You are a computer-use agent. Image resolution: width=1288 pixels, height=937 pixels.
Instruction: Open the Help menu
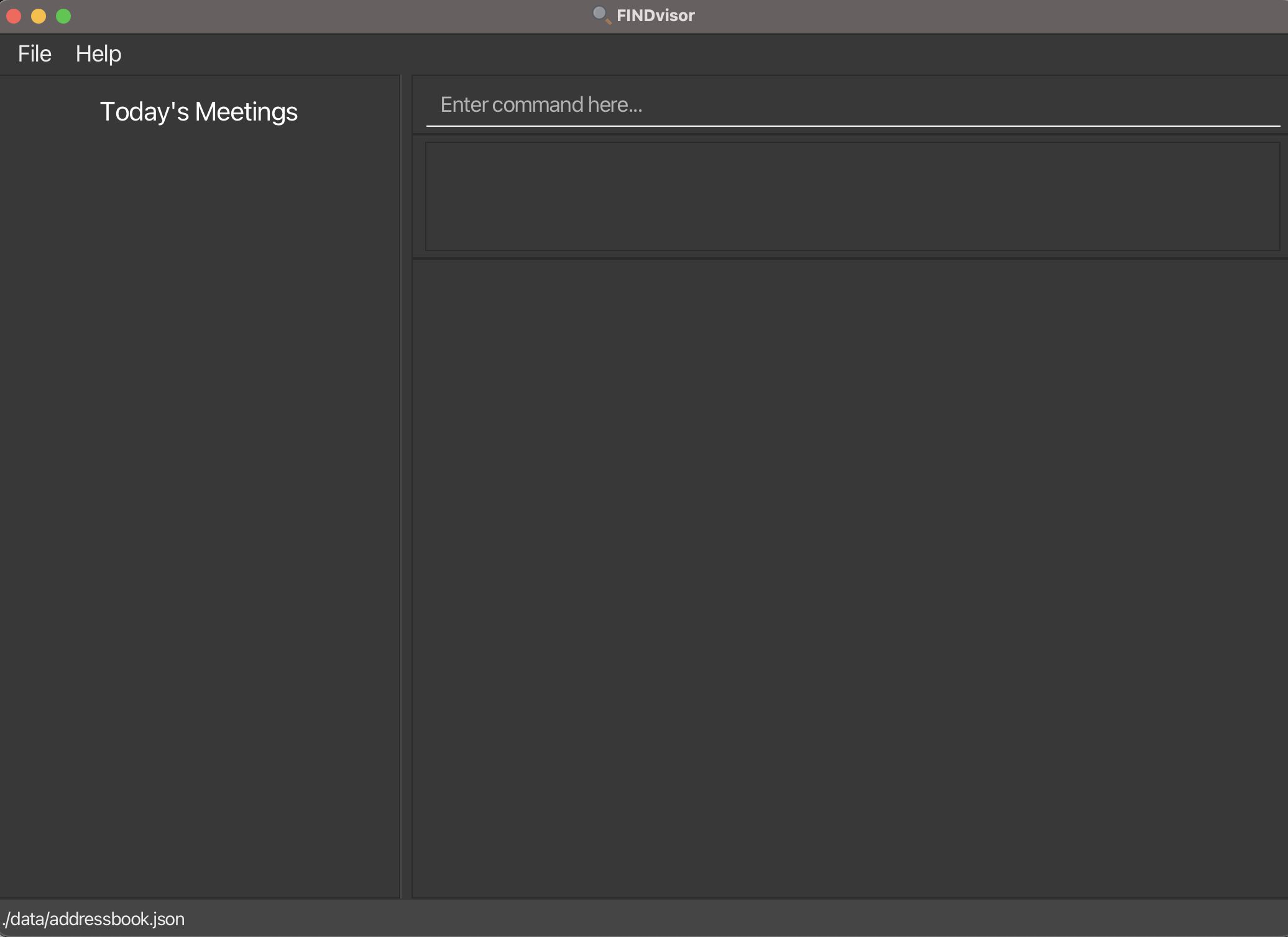coord(98,54)
